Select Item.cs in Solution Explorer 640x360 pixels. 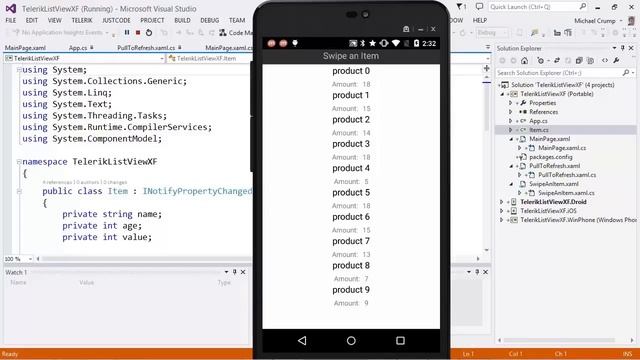coord(539,130)
